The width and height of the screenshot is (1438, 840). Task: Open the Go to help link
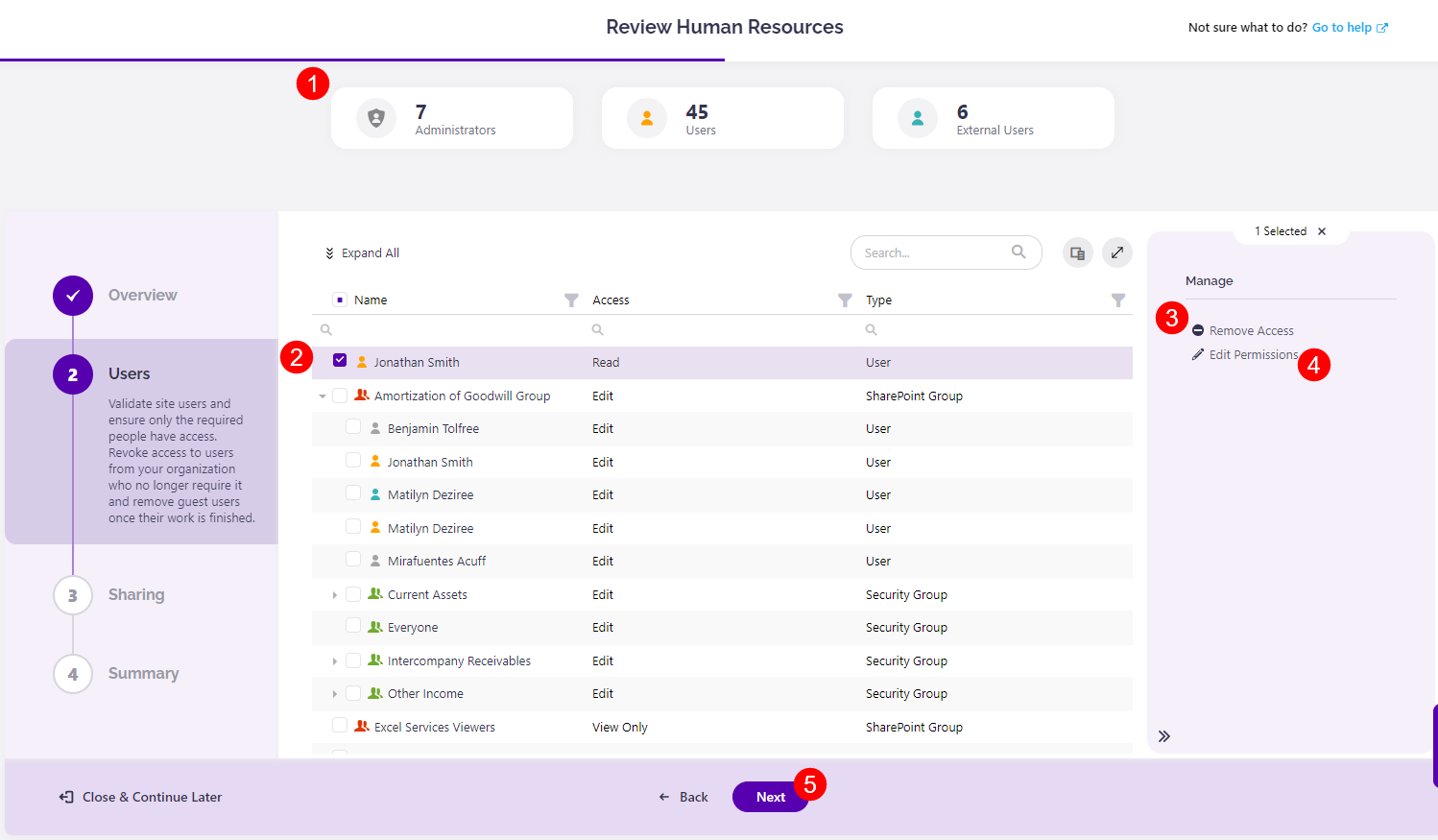[x=1343, y=27]
